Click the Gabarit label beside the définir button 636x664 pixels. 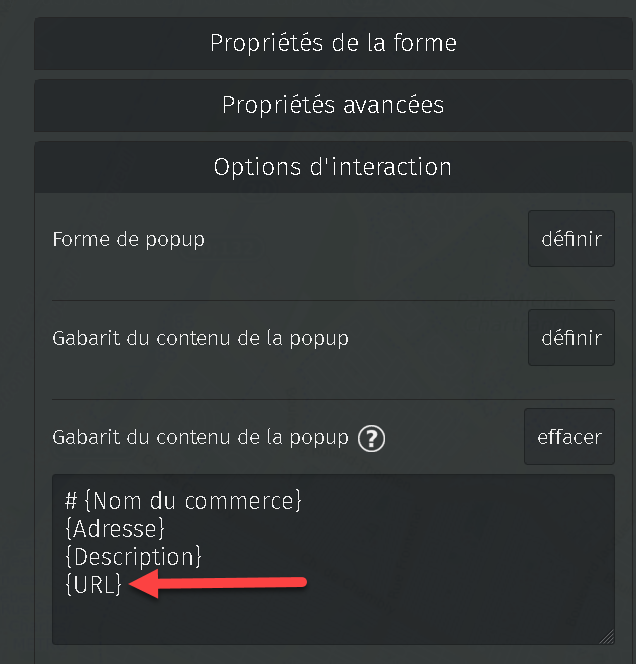click(200, 338)
